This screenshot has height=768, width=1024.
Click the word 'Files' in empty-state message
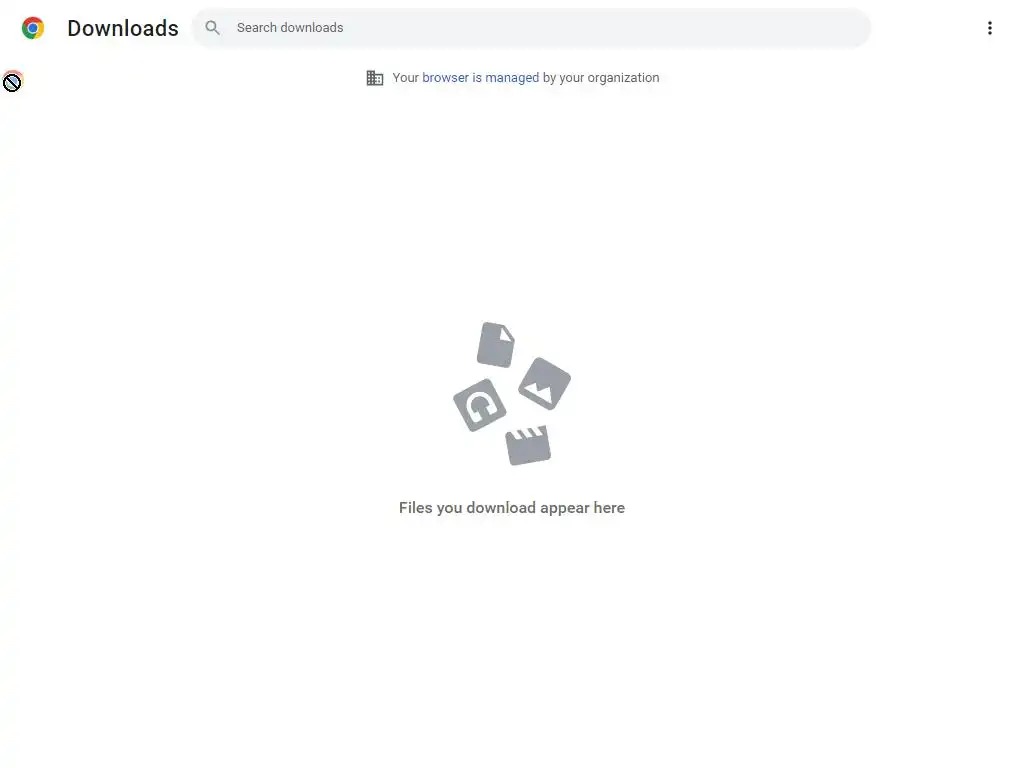tap(415, 507)
